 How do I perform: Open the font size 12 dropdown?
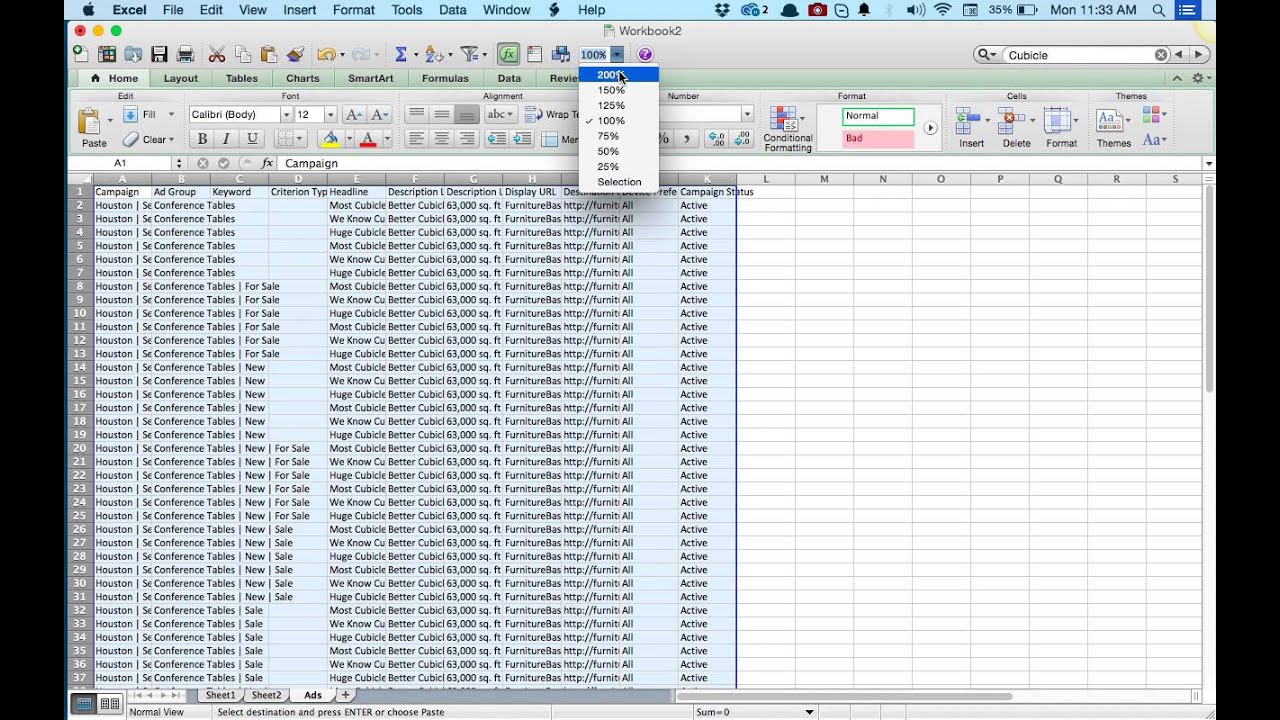tap(330, 115)
